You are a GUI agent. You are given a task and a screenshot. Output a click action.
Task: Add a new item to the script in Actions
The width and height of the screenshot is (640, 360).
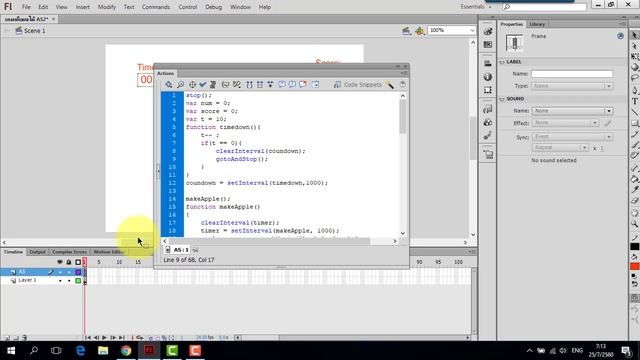pyautogui.click(x=169, y=84)
